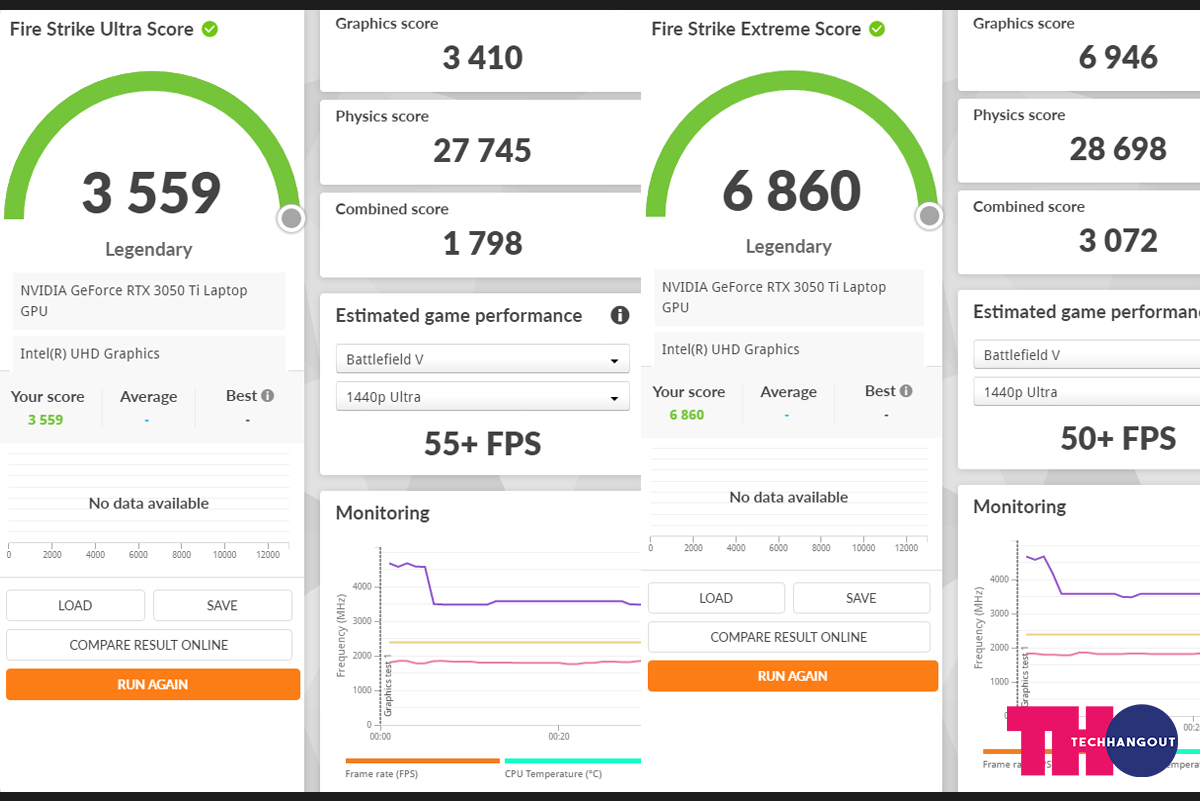This screenshot has height=801, width=1200.
Task: Click the green Your score value 6 860
Action: (x=686, y=415)
